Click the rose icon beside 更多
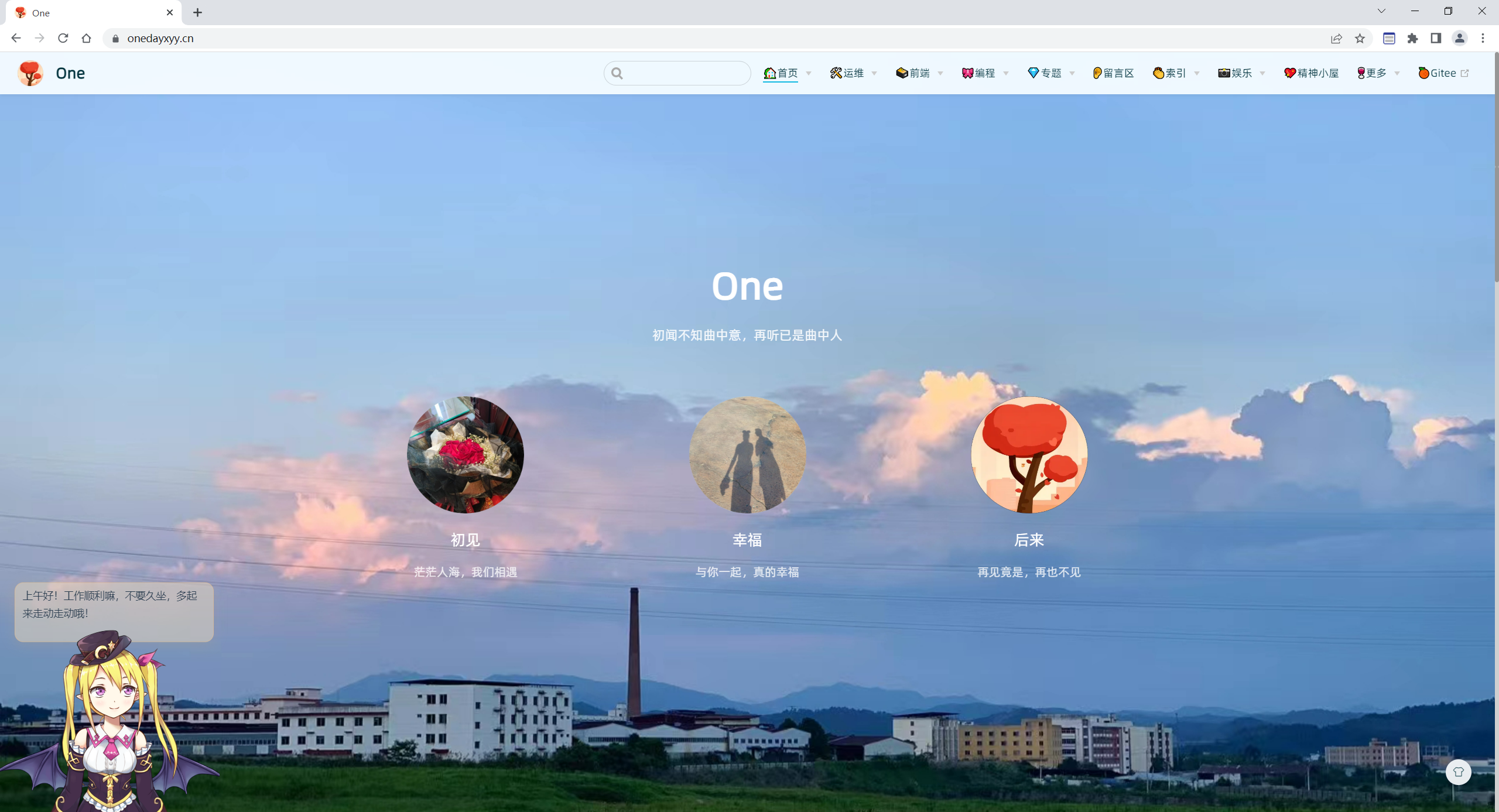1499x812 pixels. (1361, 73)
